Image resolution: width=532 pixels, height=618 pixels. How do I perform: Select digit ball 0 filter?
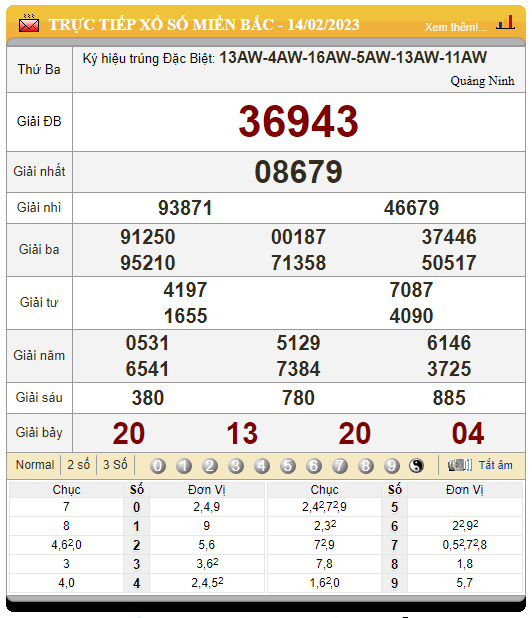(x=158, y=466)
